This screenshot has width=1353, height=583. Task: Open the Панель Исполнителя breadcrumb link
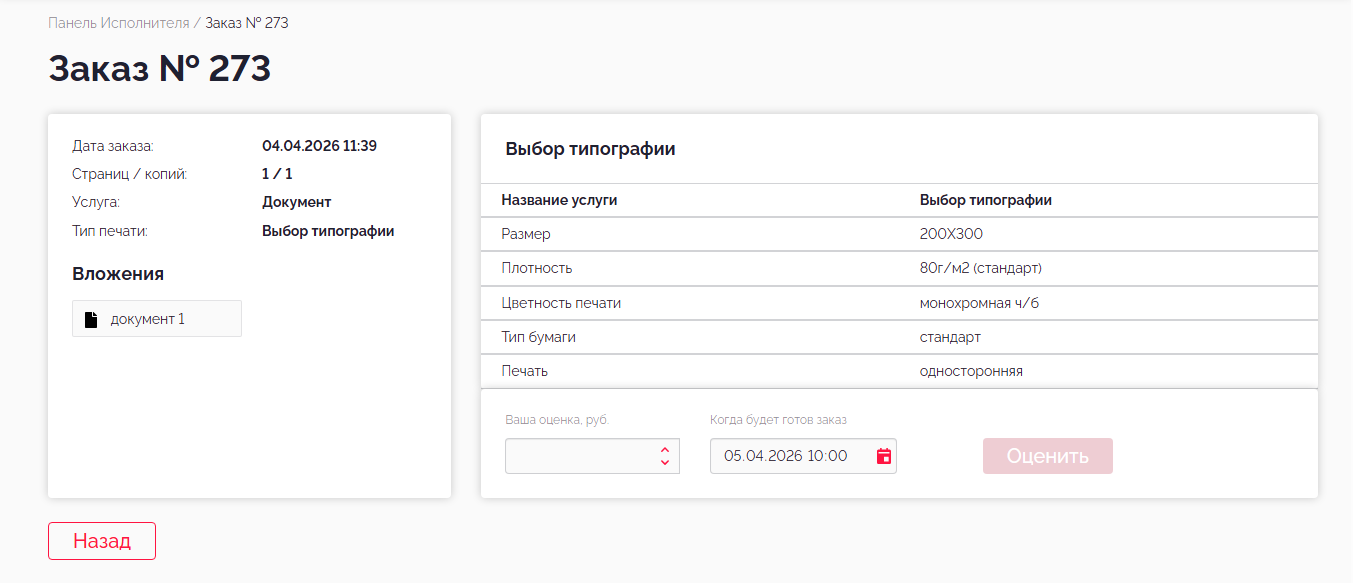[x=118, y=22]
